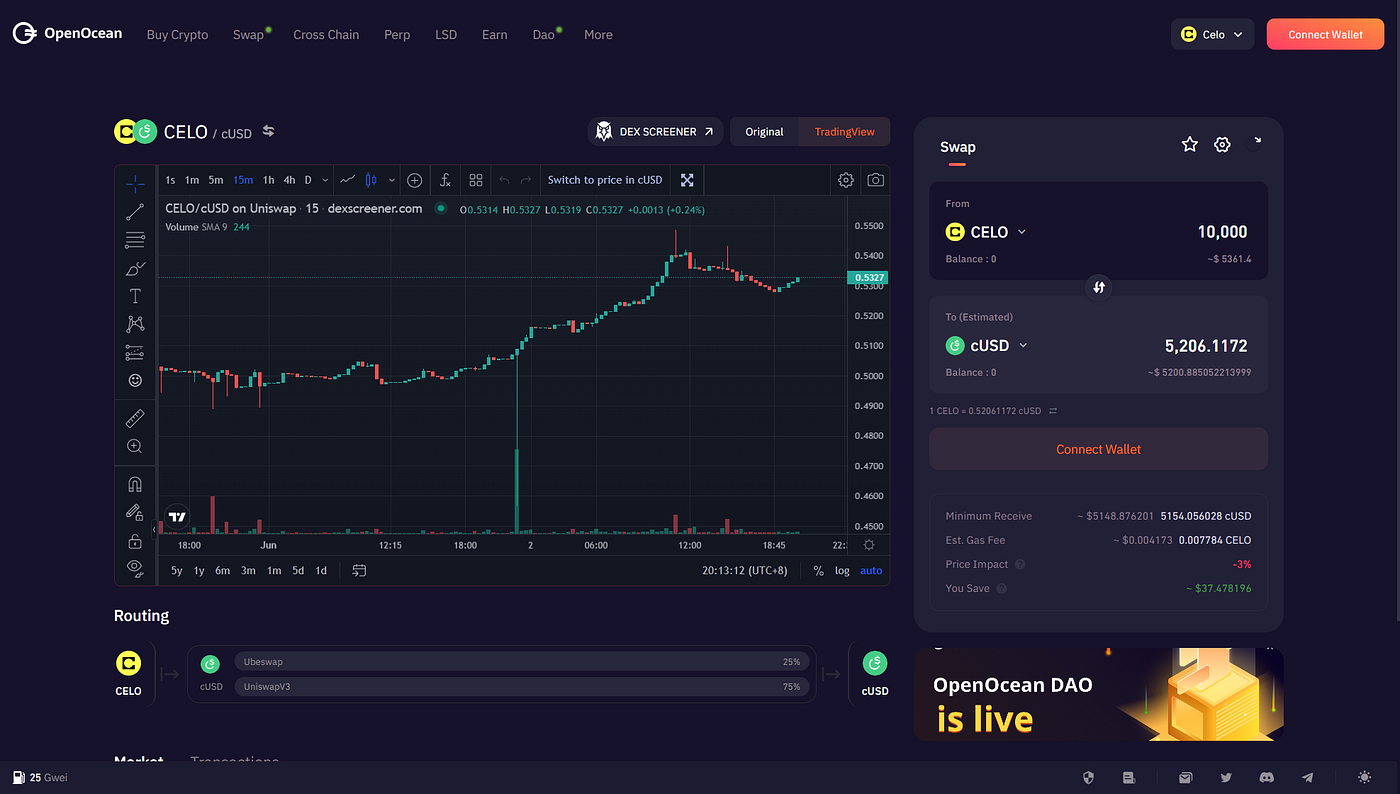Collapse the swap panel arrow icon
The image size is (1400, 794).
[x=1257, y=141]
